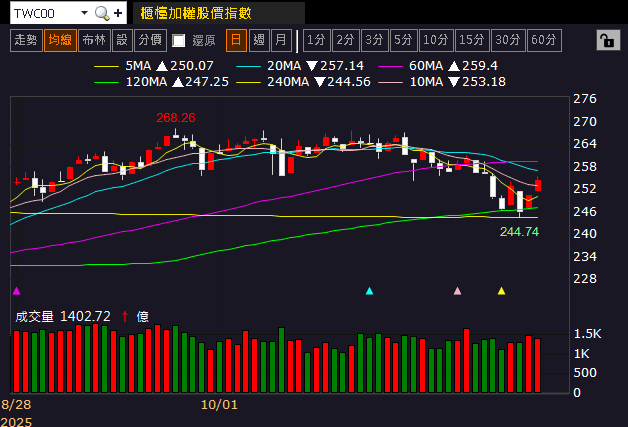Switch to the 走勢 trend view
The height and width of the screenshot is (427, 628).
click(x=26, y=40)
